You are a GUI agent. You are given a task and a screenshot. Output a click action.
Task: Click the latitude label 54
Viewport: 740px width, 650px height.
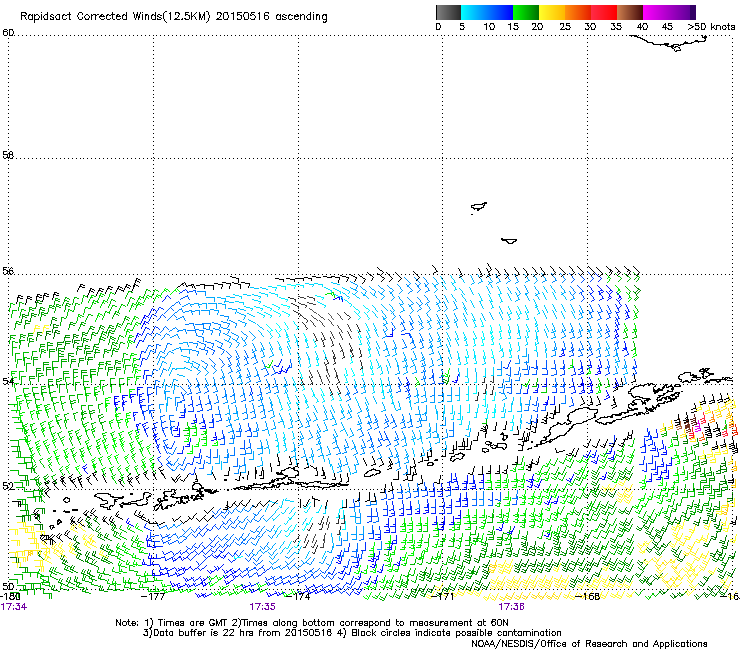pyautogui.click(x=8, y=381)
